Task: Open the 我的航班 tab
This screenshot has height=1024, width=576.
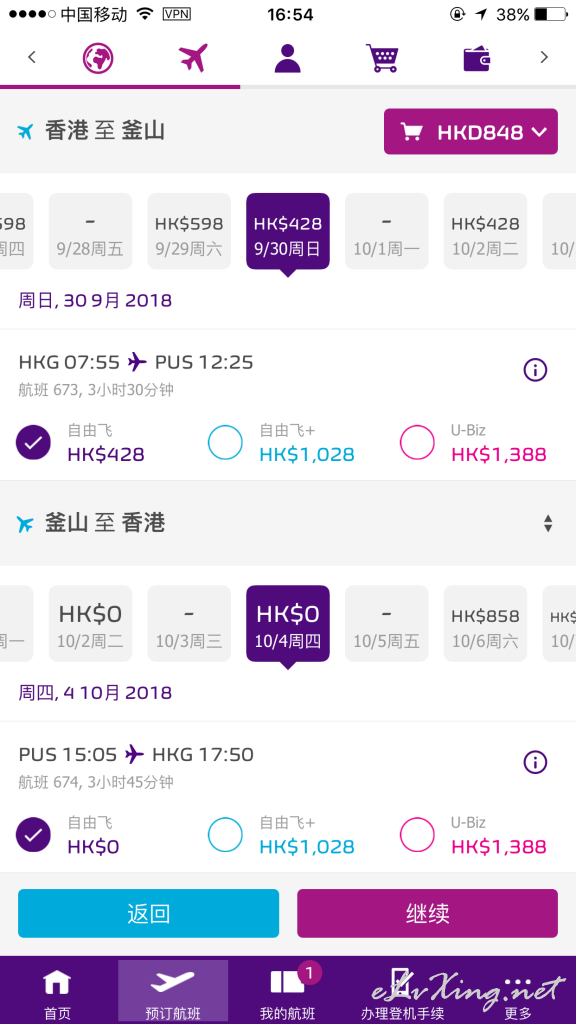Action: tap(287, 993)
